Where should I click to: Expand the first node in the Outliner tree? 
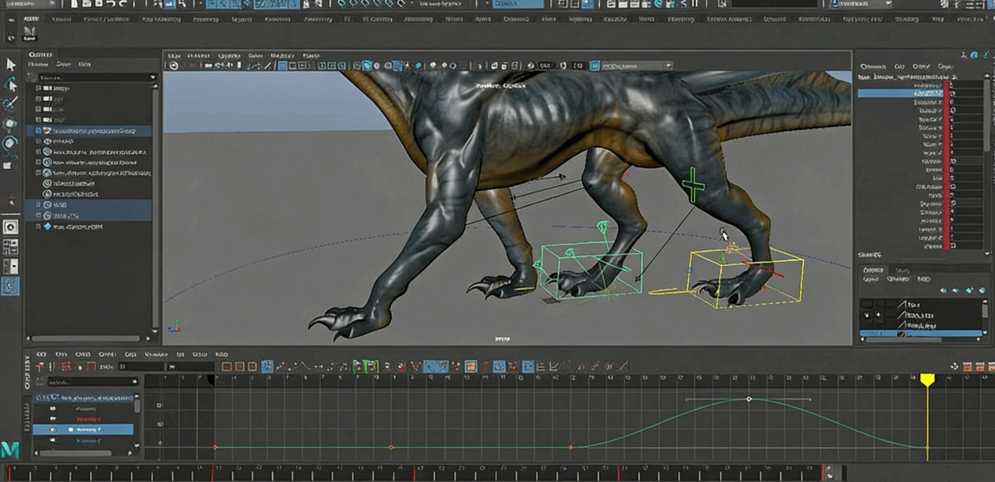[x=39, y=88]
